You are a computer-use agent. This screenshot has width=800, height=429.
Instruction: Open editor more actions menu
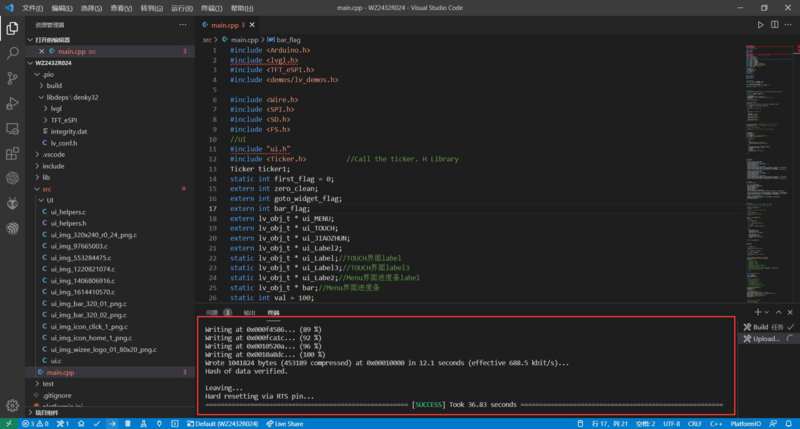[x=788, y=24]
